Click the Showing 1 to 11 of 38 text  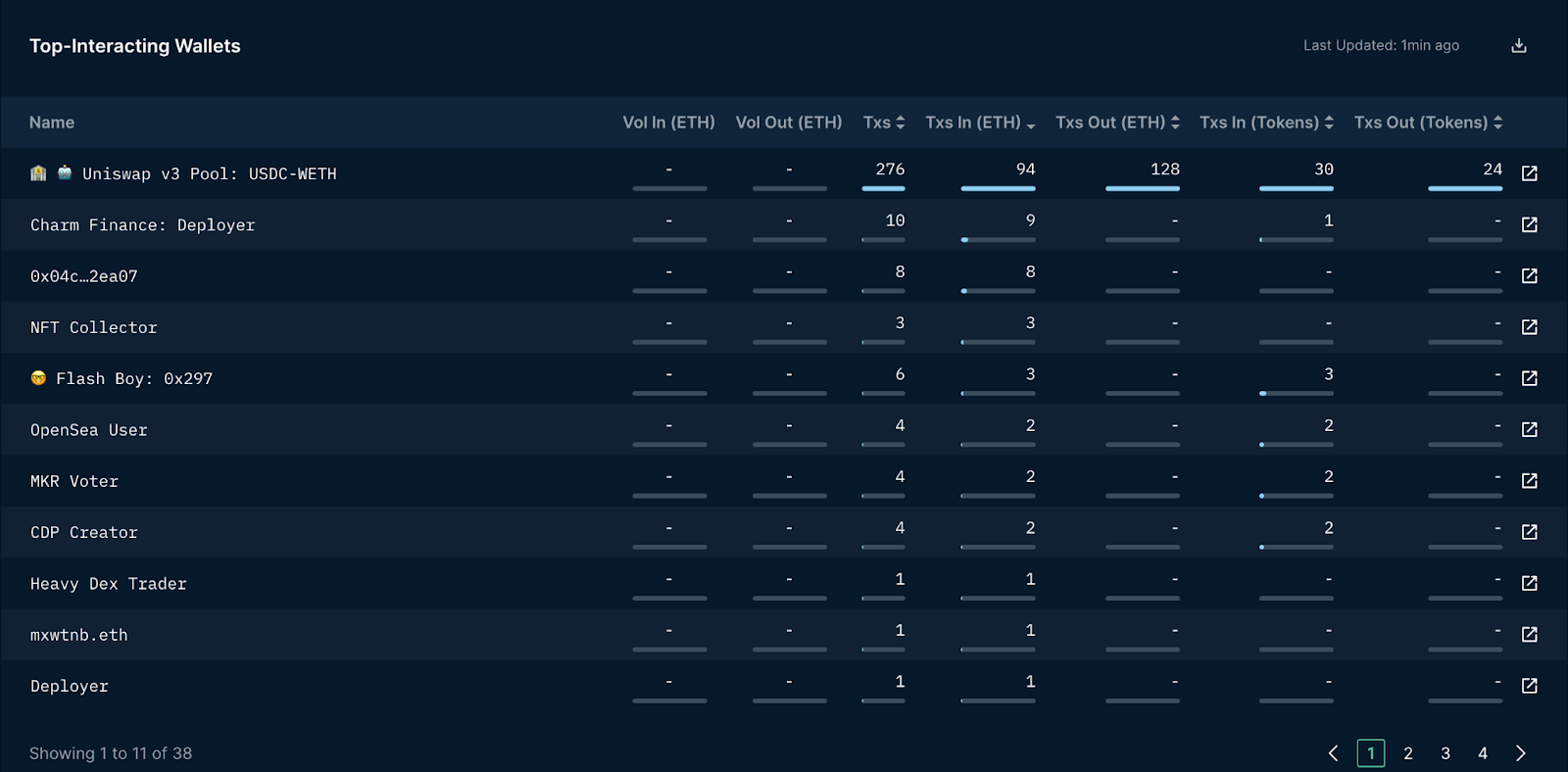tap(111, 753)
